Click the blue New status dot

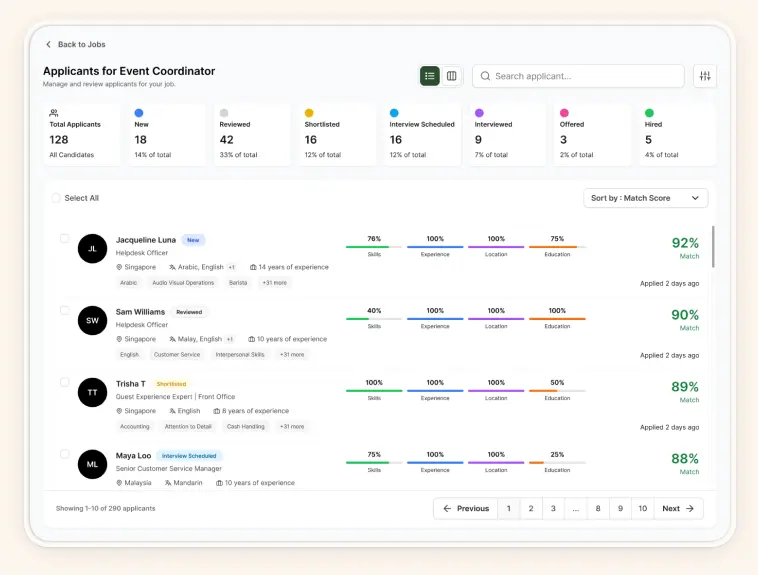point(139,113)
